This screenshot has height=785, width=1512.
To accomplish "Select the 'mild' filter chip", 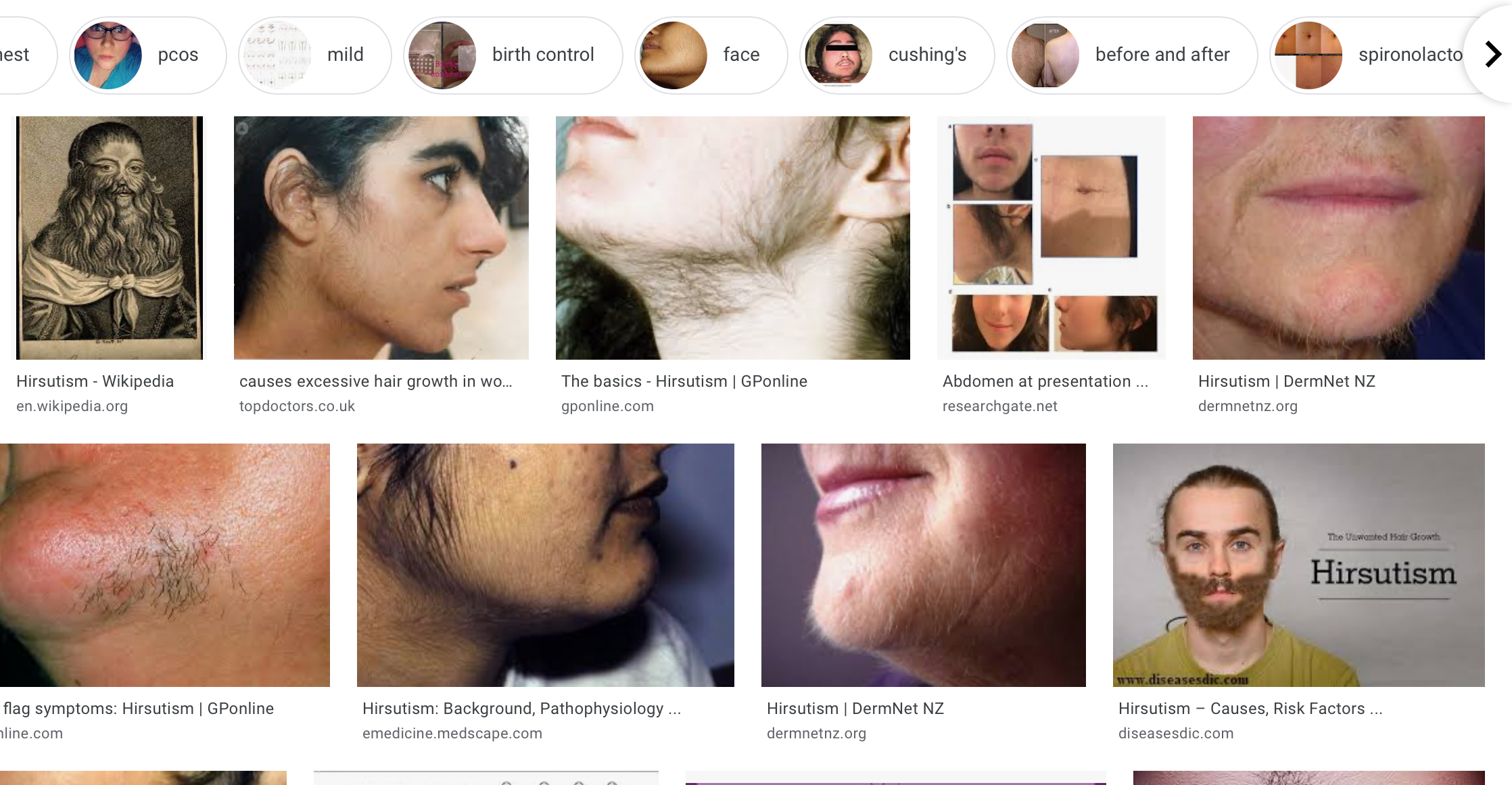I will [314, 55].
